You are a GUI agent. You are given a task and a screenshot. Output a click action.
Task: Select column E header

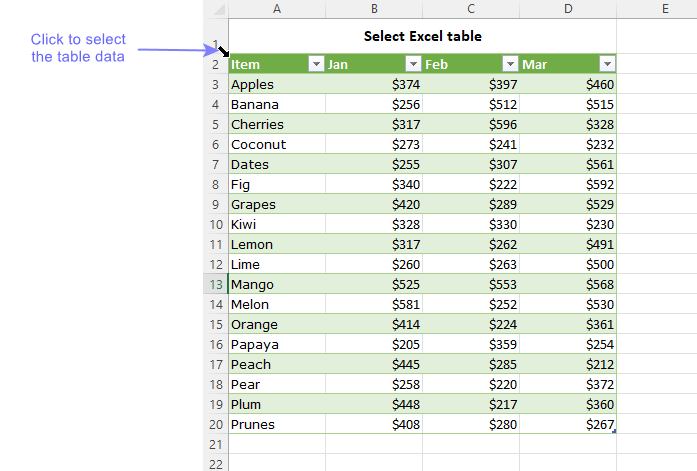664,9
